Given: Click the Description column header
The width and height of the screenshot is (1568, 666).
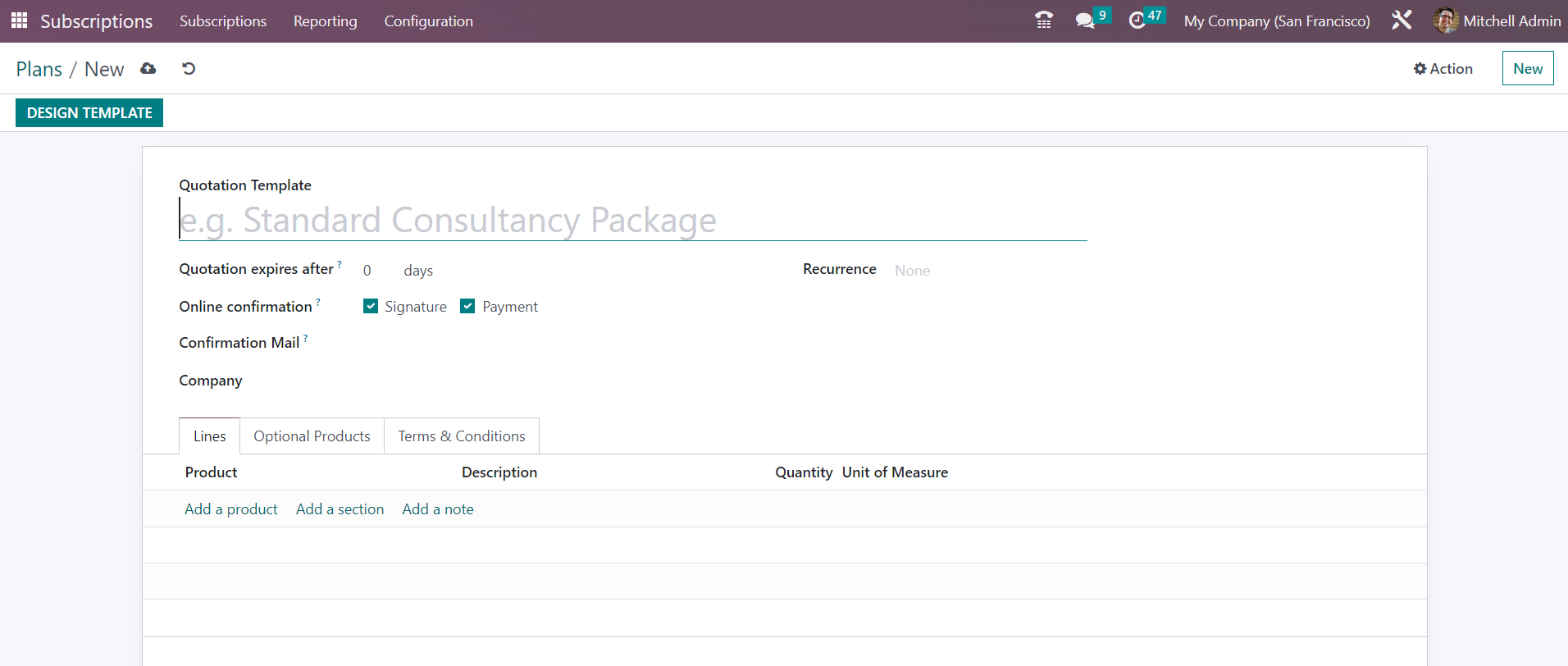Looking at the screenshot, I should [499, 472].
